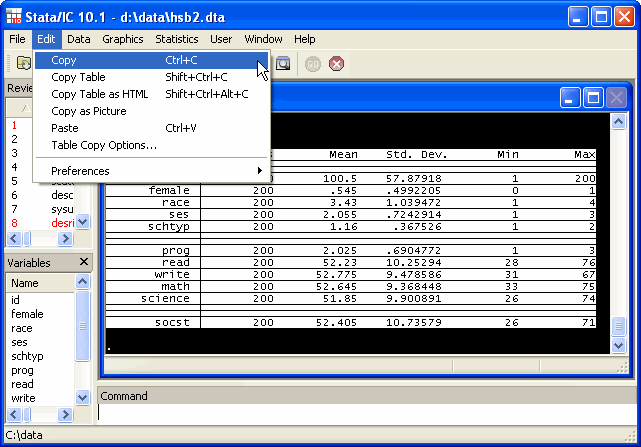
Task: Select Copy as Picture entry
Action: (x=152, y=111)
